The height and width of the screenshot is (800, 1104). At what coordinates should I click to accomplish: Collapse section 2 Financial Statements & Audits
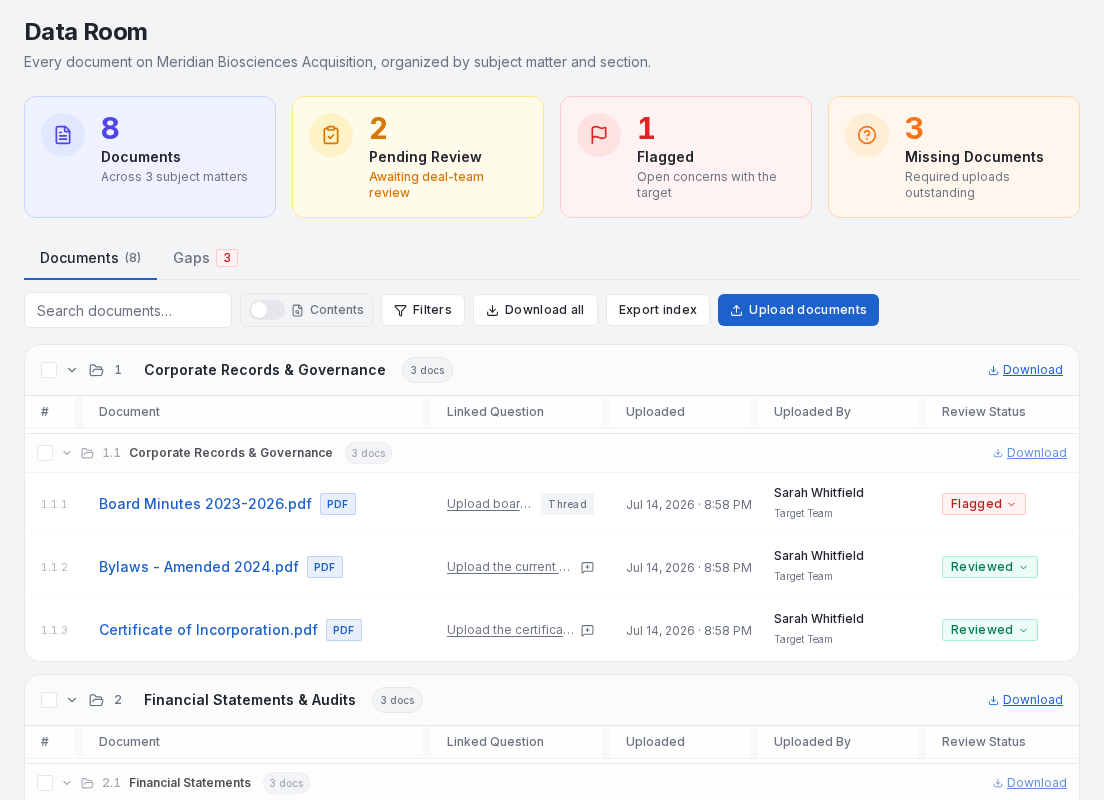[x=72, y=700]
